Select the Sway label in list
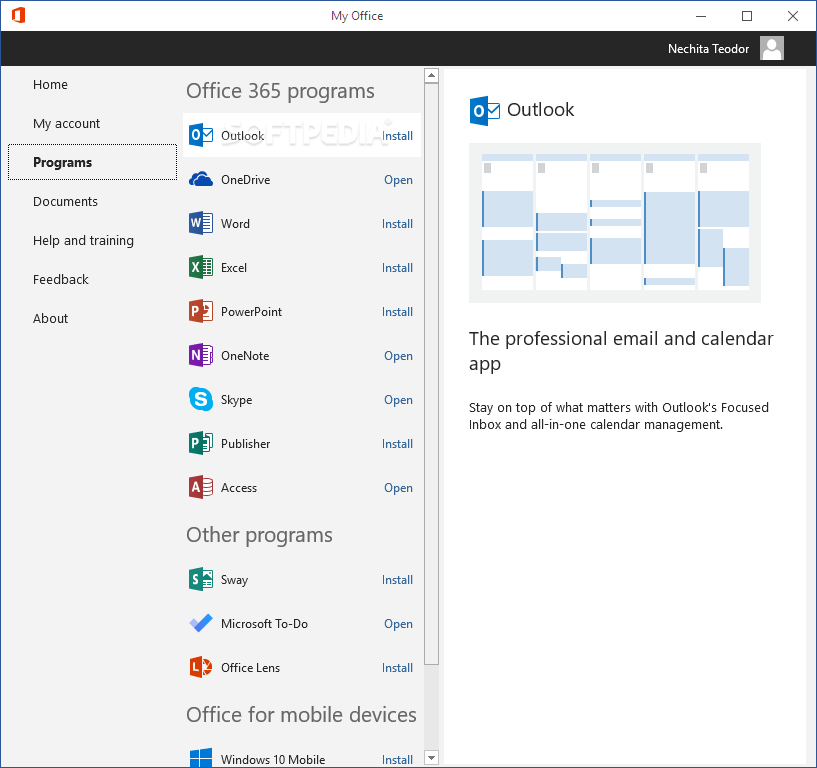 (x=234, y=580)
